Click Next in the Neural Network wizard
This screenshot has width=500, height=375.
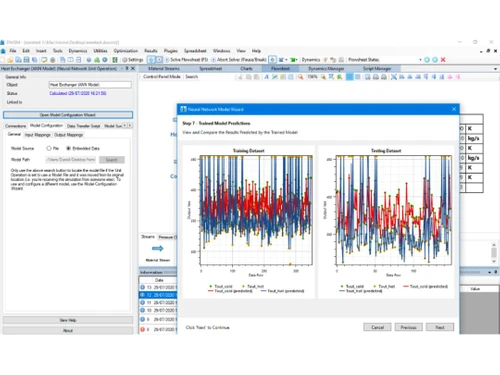440,327
